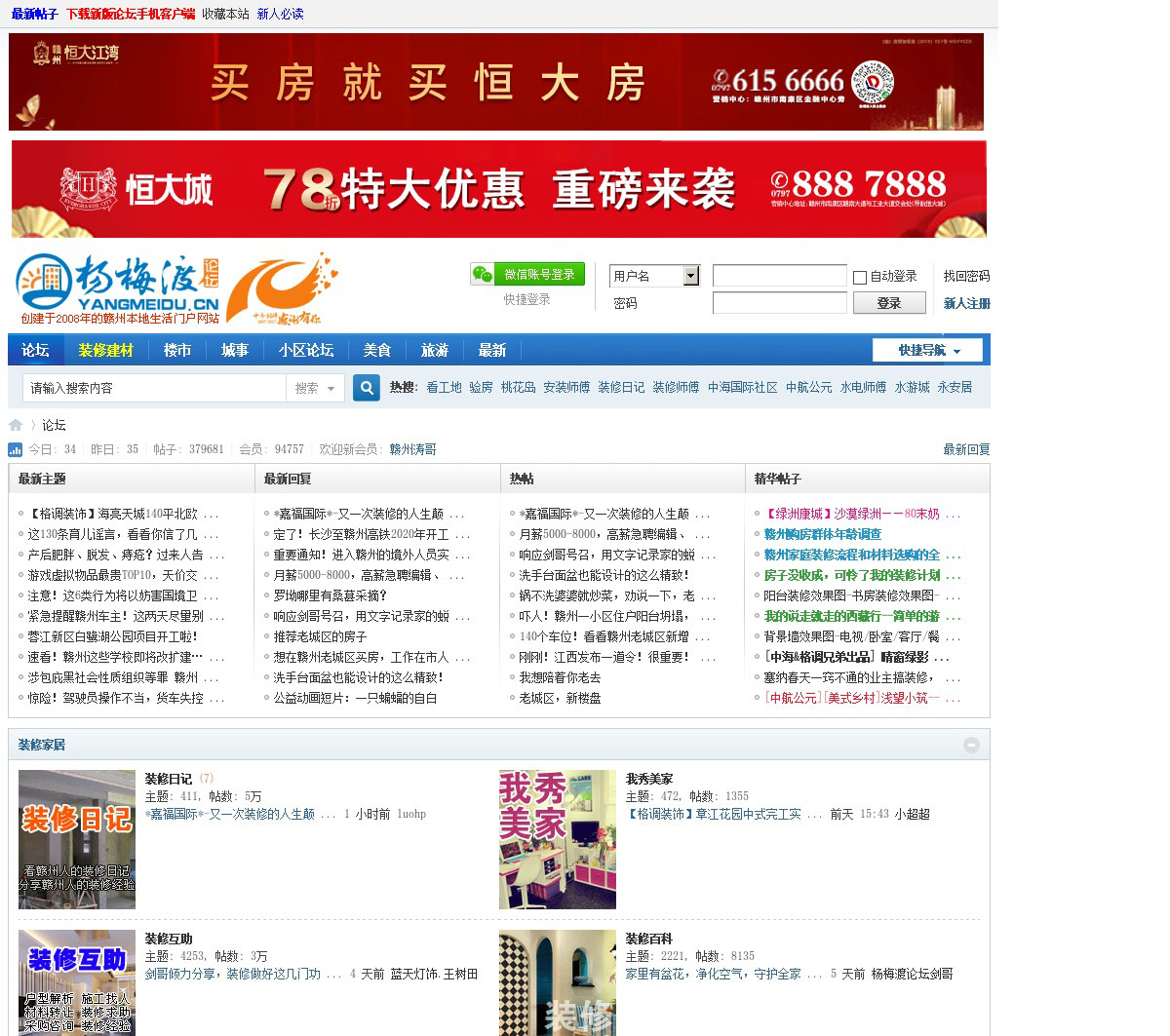This screenshot has width=1170, height=1036.
Task: Click hot search term 中海国际社区
Action: (x=743, y=388)
